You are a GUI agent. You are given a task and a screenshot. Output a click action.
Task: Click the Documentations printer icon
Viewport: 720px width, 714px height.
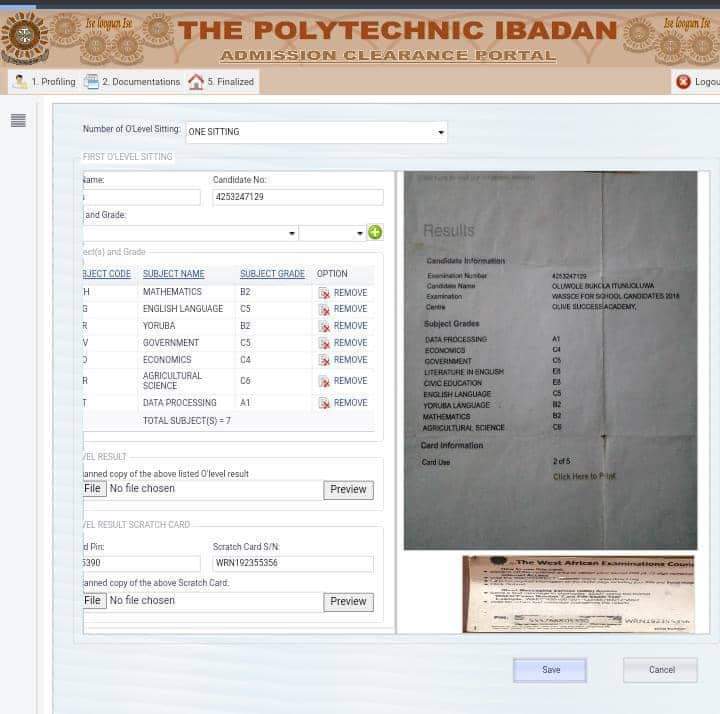click(x=91, y=82)
